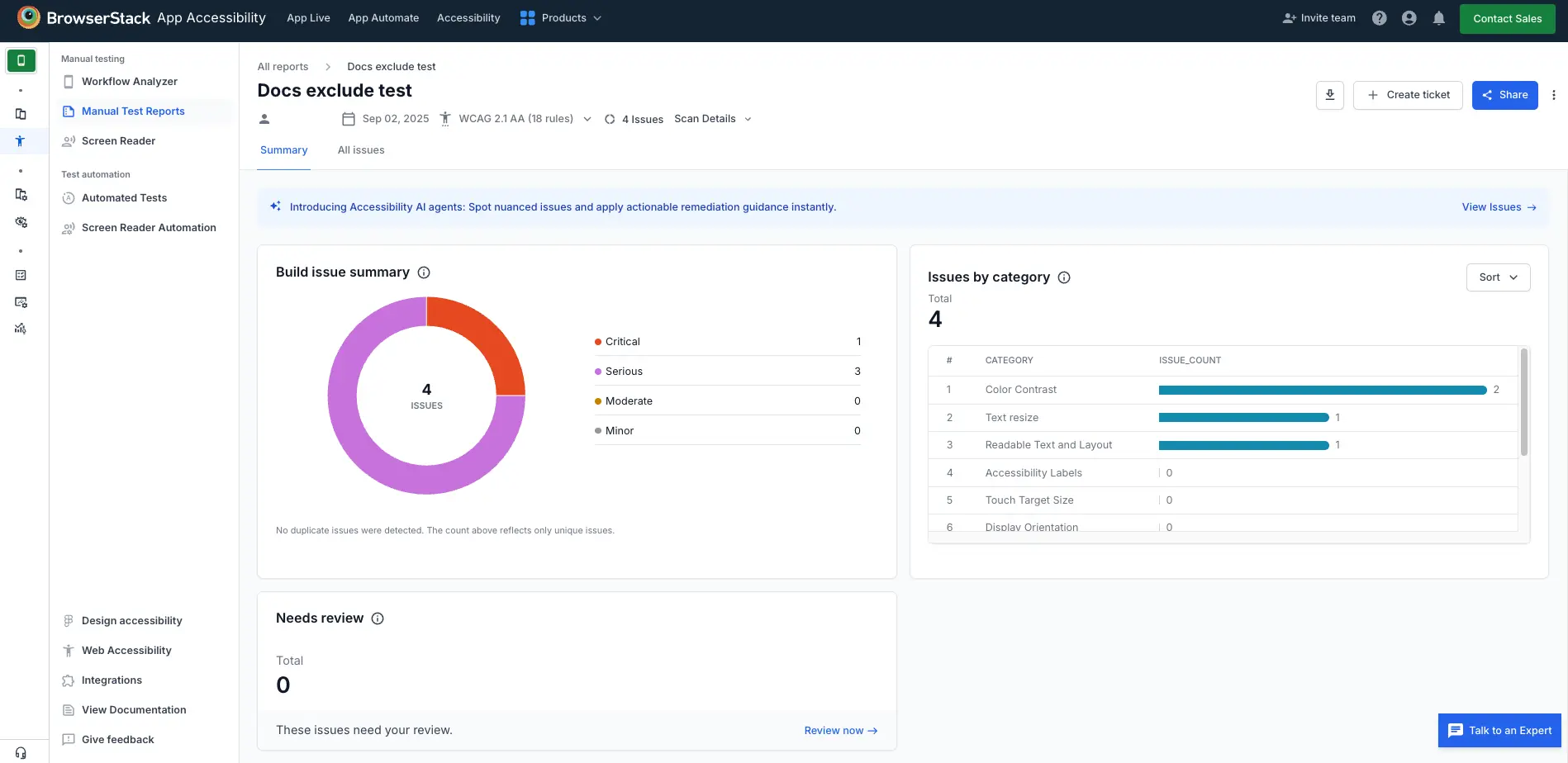Select Screen Reader in the sidebar
The height and width of the screenshot is (763, 1568).
click(x=118, y=141)
